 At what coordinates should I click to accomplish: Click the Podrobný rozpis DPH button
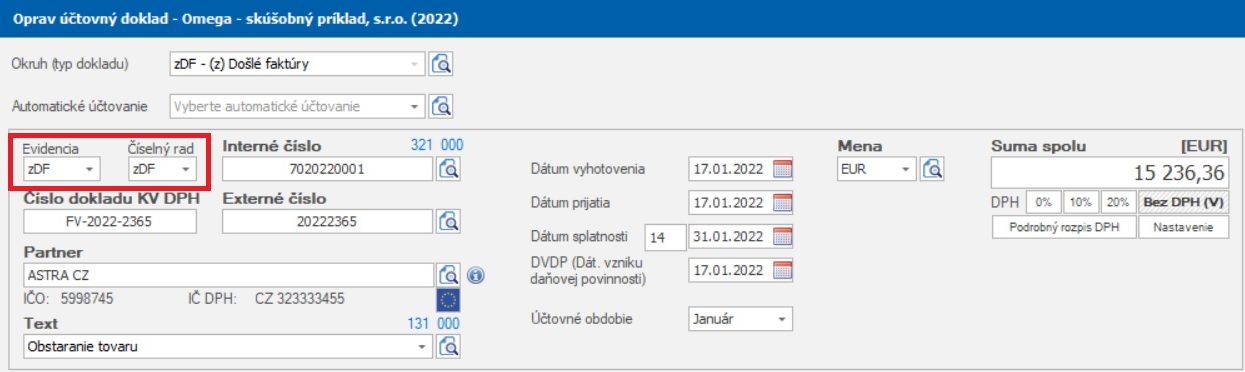[1064, 227]
